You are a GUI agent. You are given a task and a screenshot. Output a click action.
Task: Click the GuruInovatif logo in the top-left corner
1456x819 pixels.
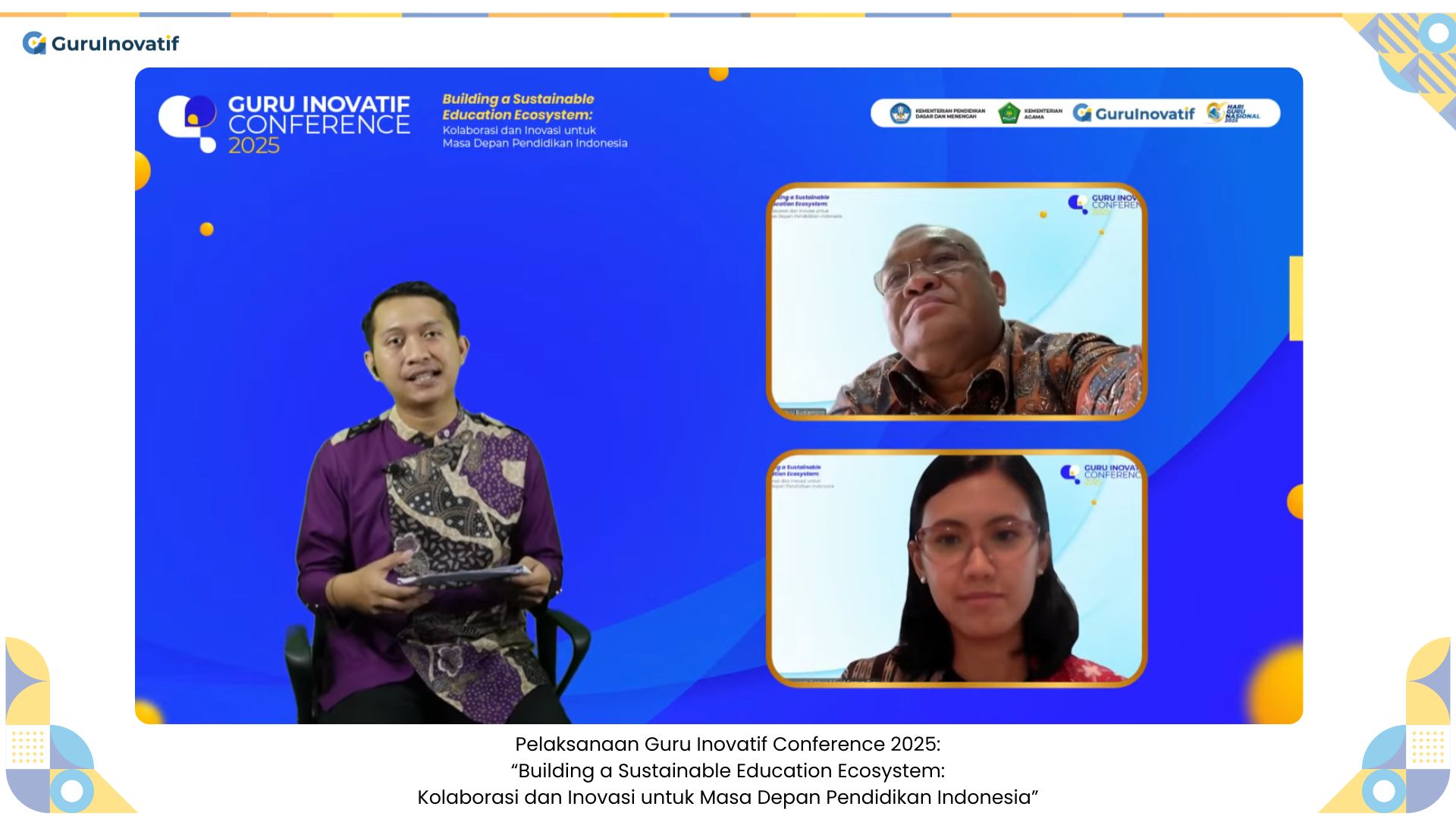[x=101, y=44]
